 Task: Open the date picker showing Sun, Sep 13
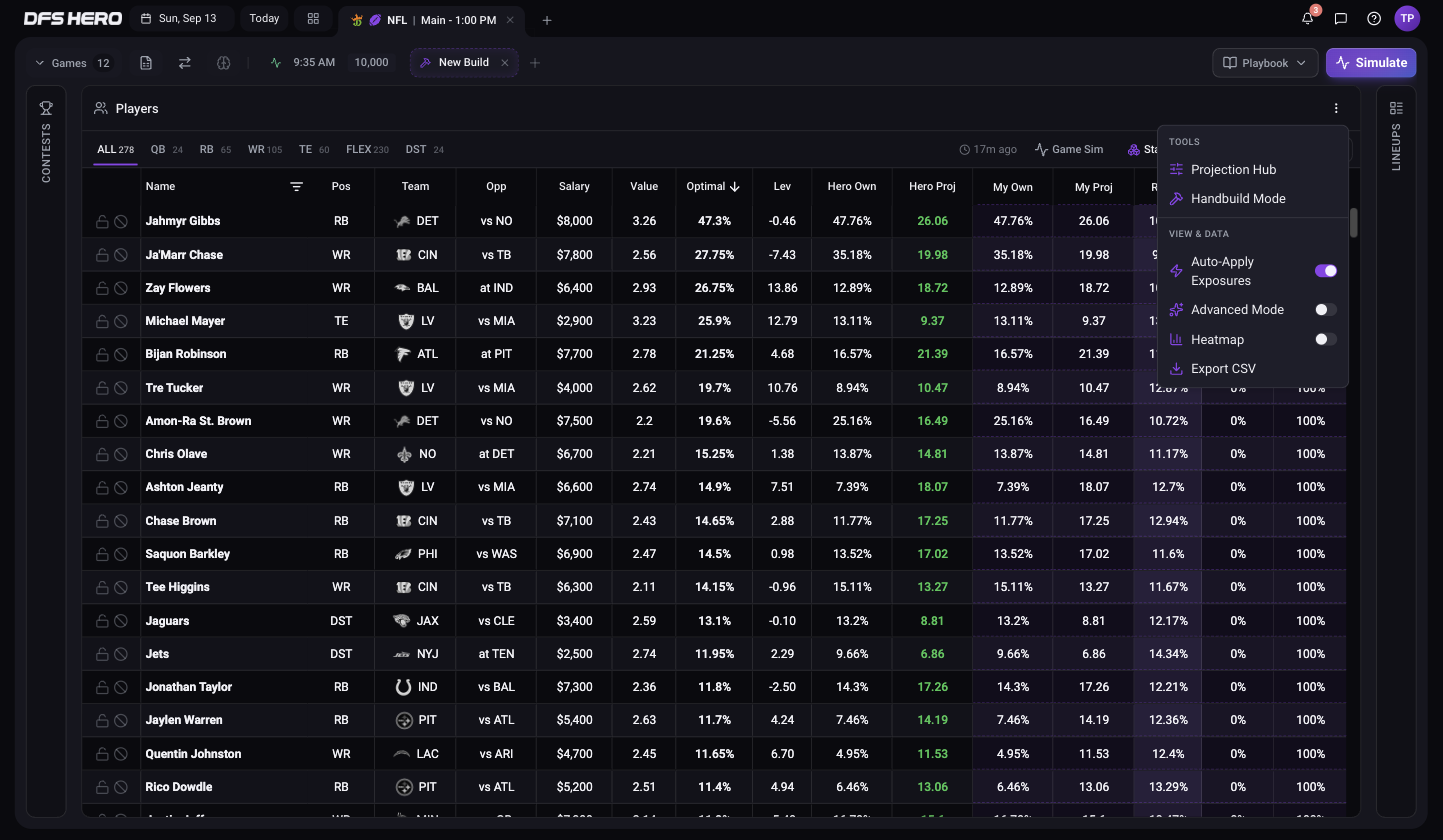coord(181,18)
